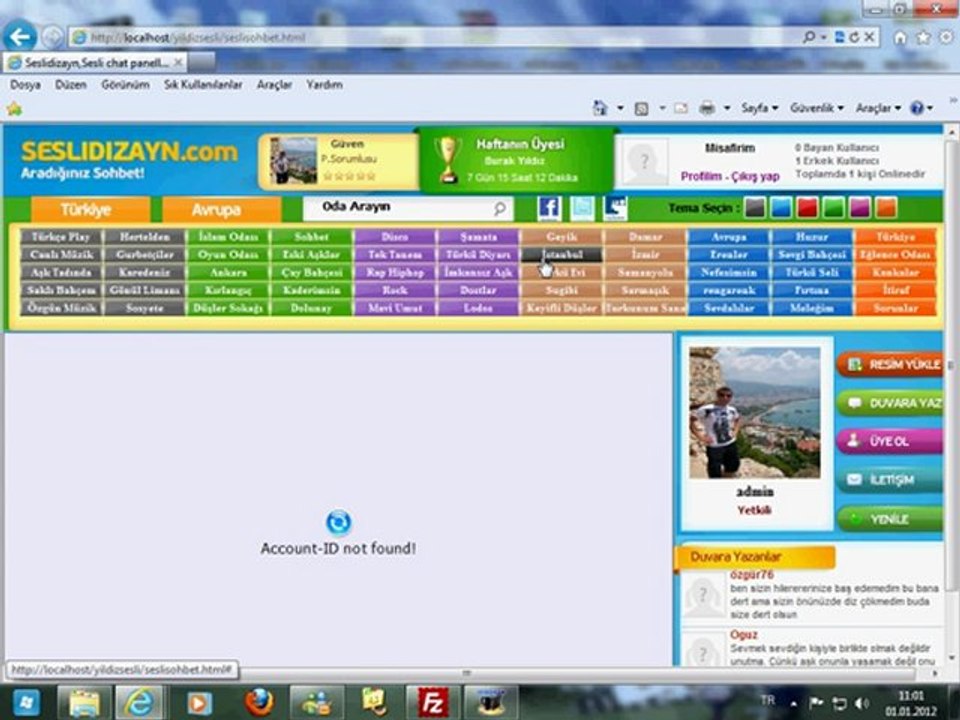
Task: Open the Yardım menu
Action: click(324, 84)
